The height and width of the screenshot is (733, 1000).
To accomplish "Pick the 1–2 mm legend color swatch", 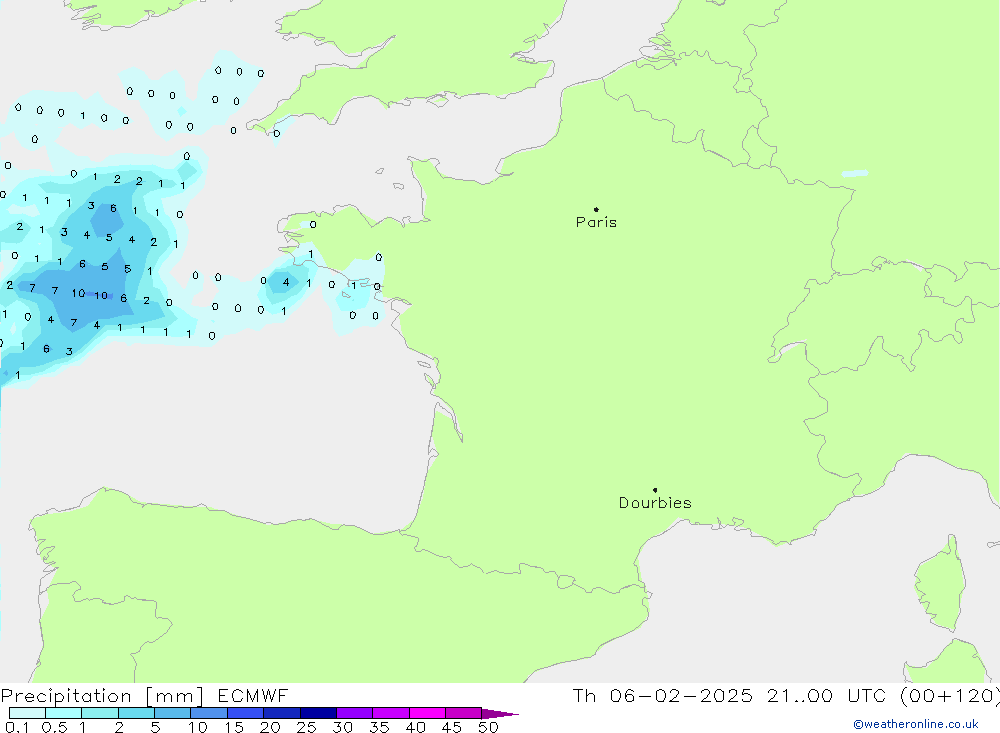I will pyautogui.click(x=100, y=713).
